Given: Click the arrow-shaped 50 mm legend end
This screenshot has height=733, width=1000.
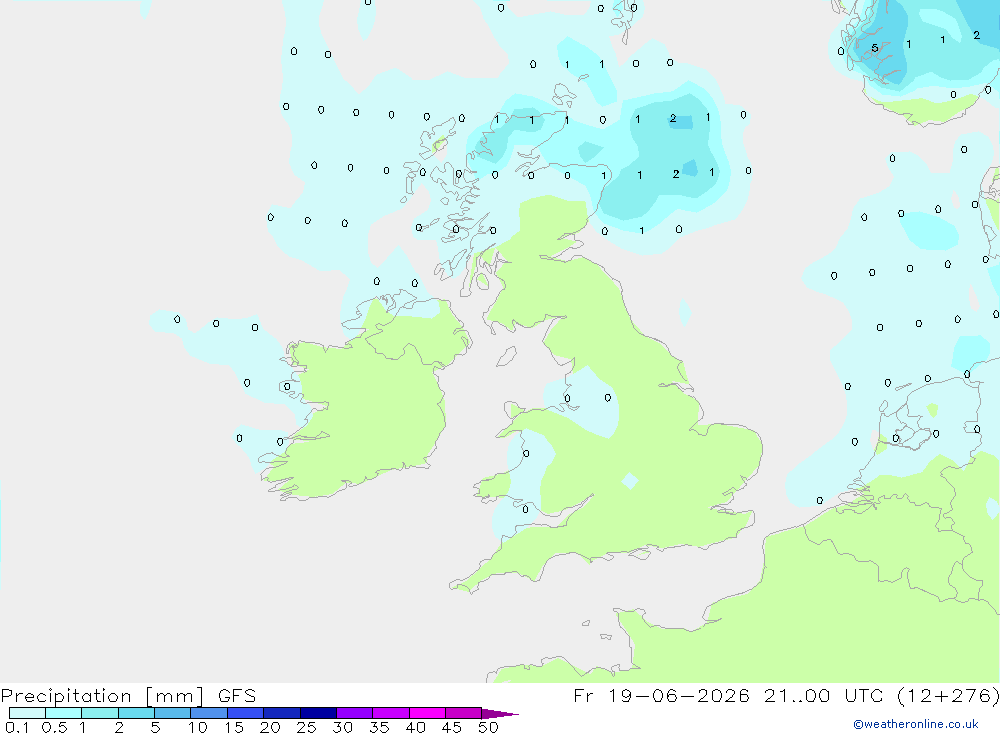Looking at the screenshot, I should tap(499, 714).
